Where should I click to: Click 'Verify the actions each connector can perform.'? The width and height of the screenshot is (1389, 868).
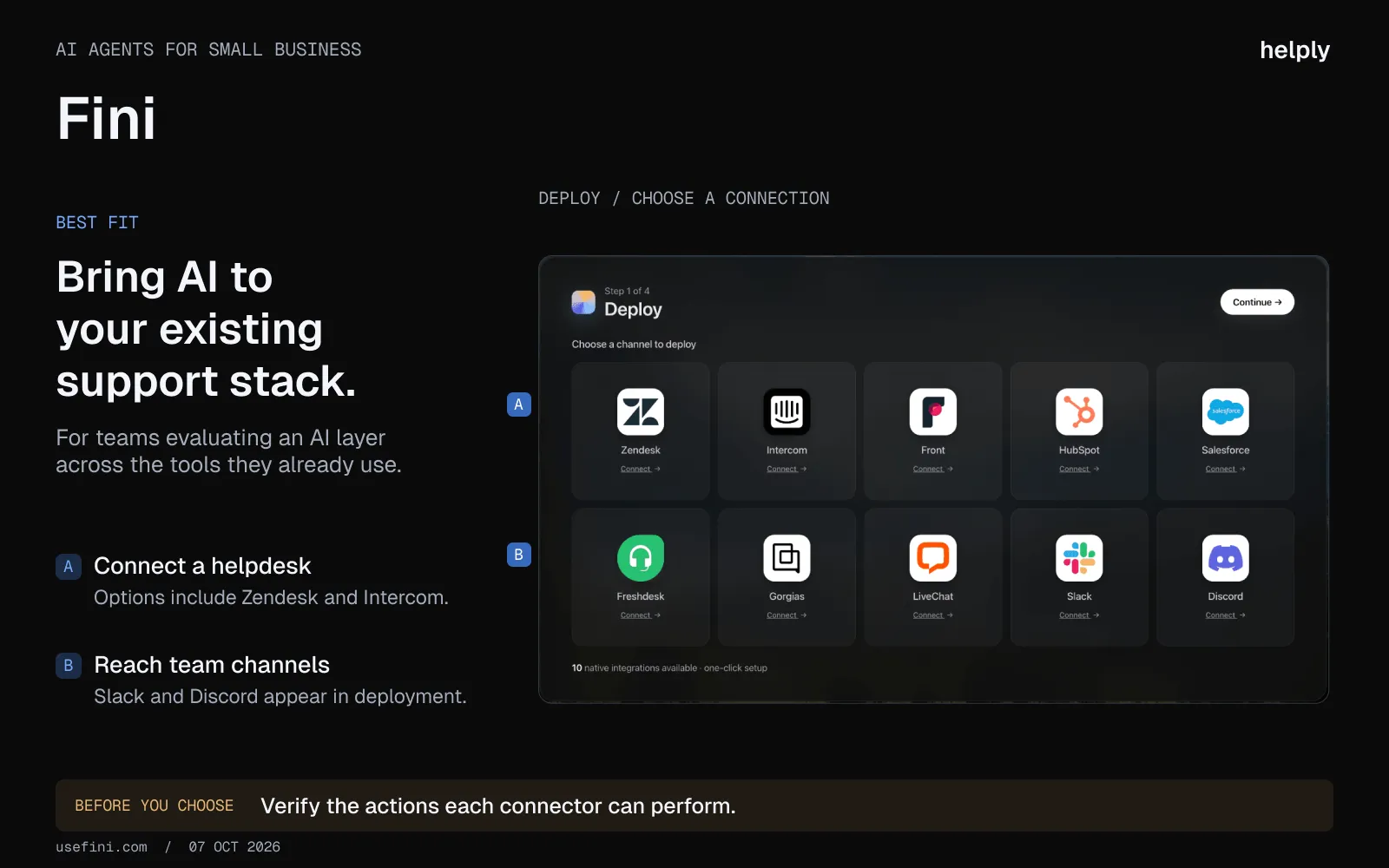click(x=498, y=806)
